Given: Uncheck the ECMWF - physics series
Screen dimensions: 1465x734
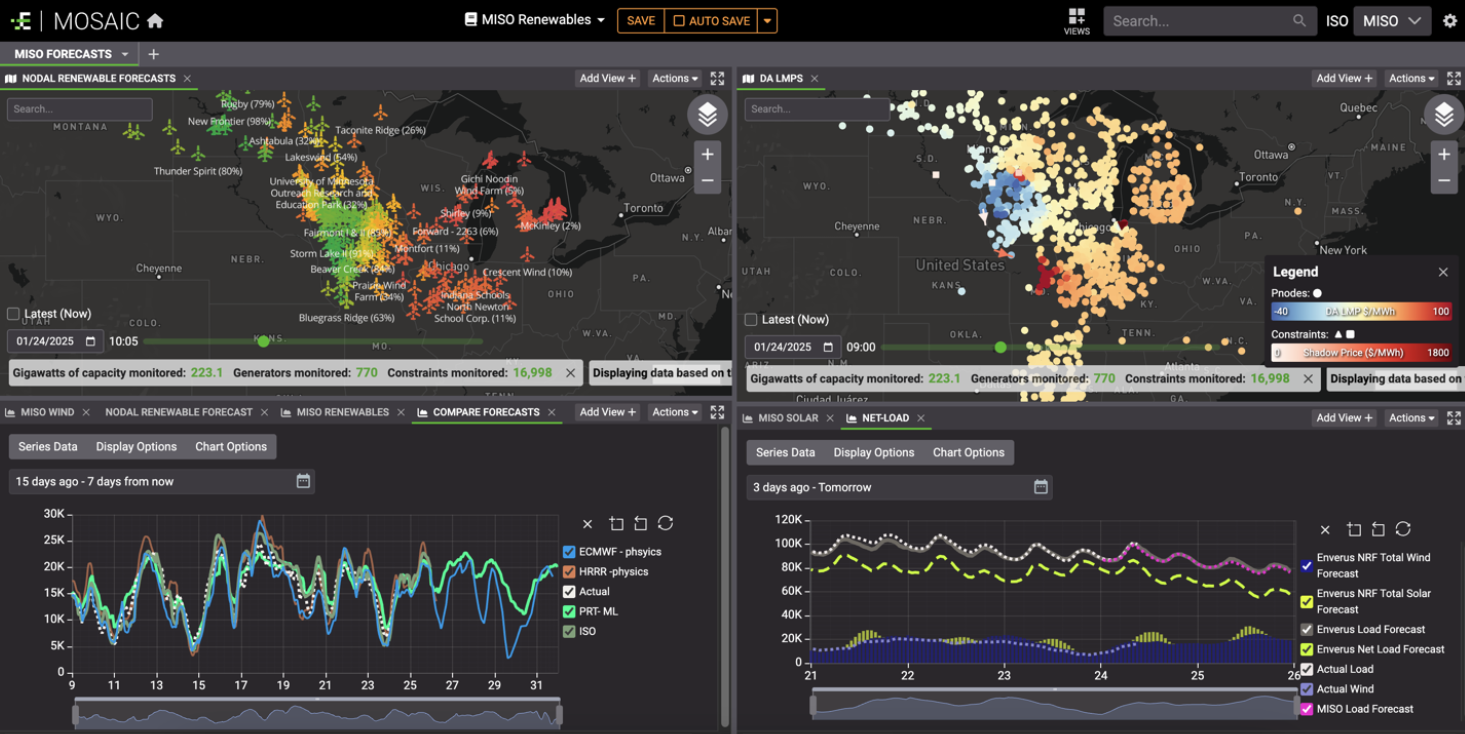Looking at the screenshot, I should tap(569, 552).
